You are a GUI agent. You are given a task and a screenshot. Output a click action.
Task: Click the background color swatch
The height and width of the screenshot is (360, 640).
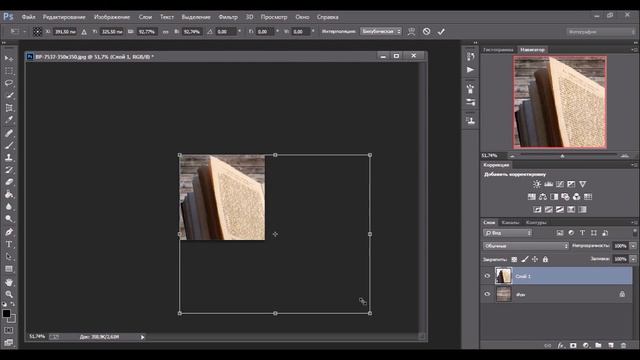click(12, 318)
